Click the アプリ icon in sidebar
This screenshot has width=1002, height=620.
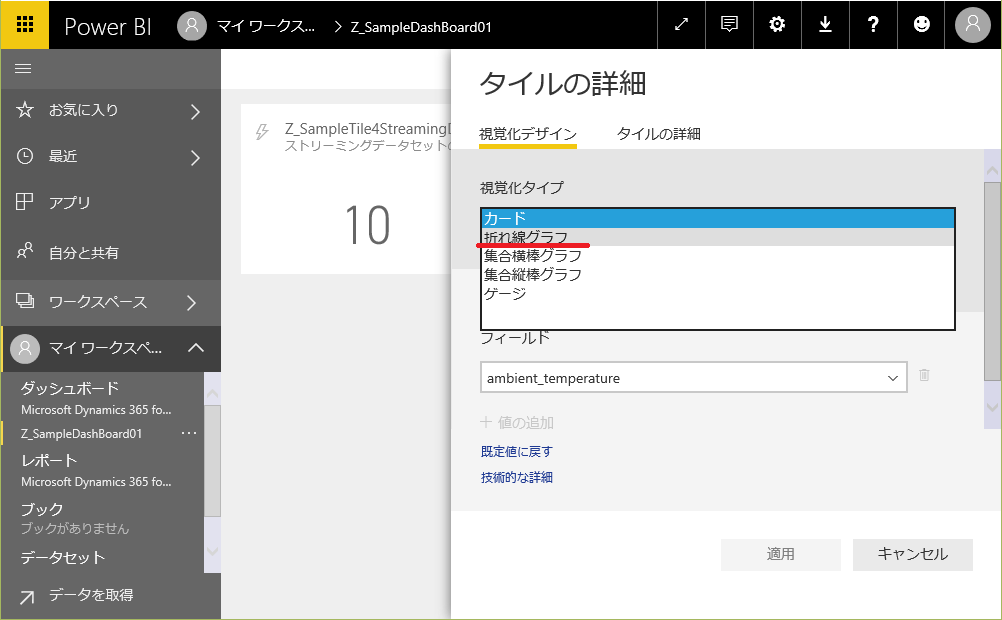click(24, 202)
